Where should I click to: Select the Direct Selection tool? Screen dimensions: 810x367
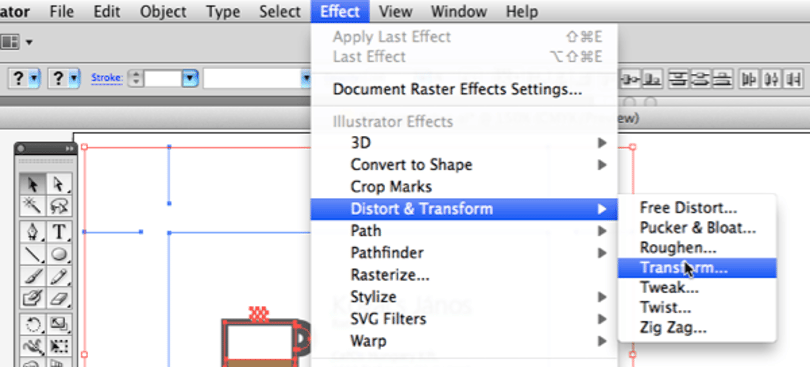pos(59,184)
